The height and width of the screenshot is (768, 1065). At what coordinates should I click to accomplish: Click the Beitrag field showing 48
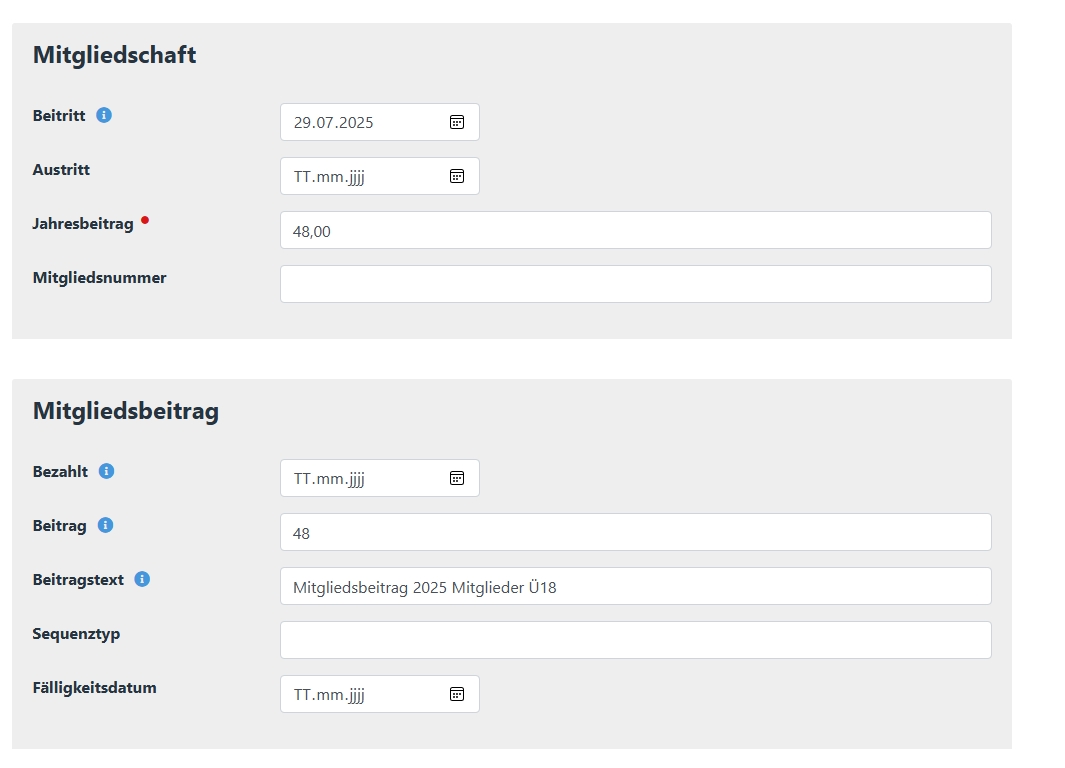[636, 532]
